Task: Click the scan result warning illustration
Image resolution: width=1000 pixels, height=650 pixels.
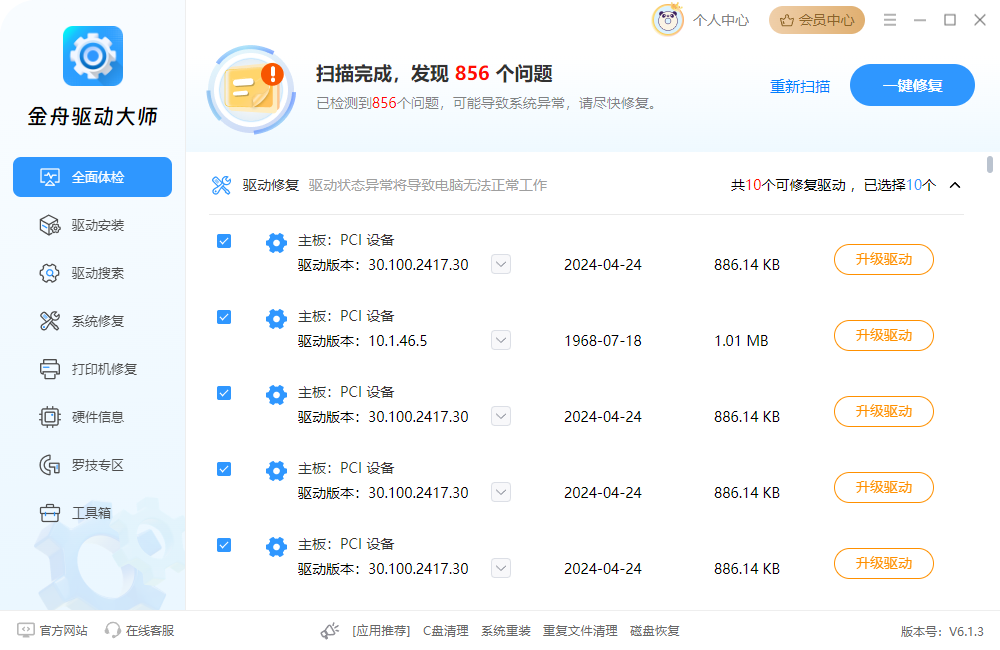Action: tap(251, 89)
